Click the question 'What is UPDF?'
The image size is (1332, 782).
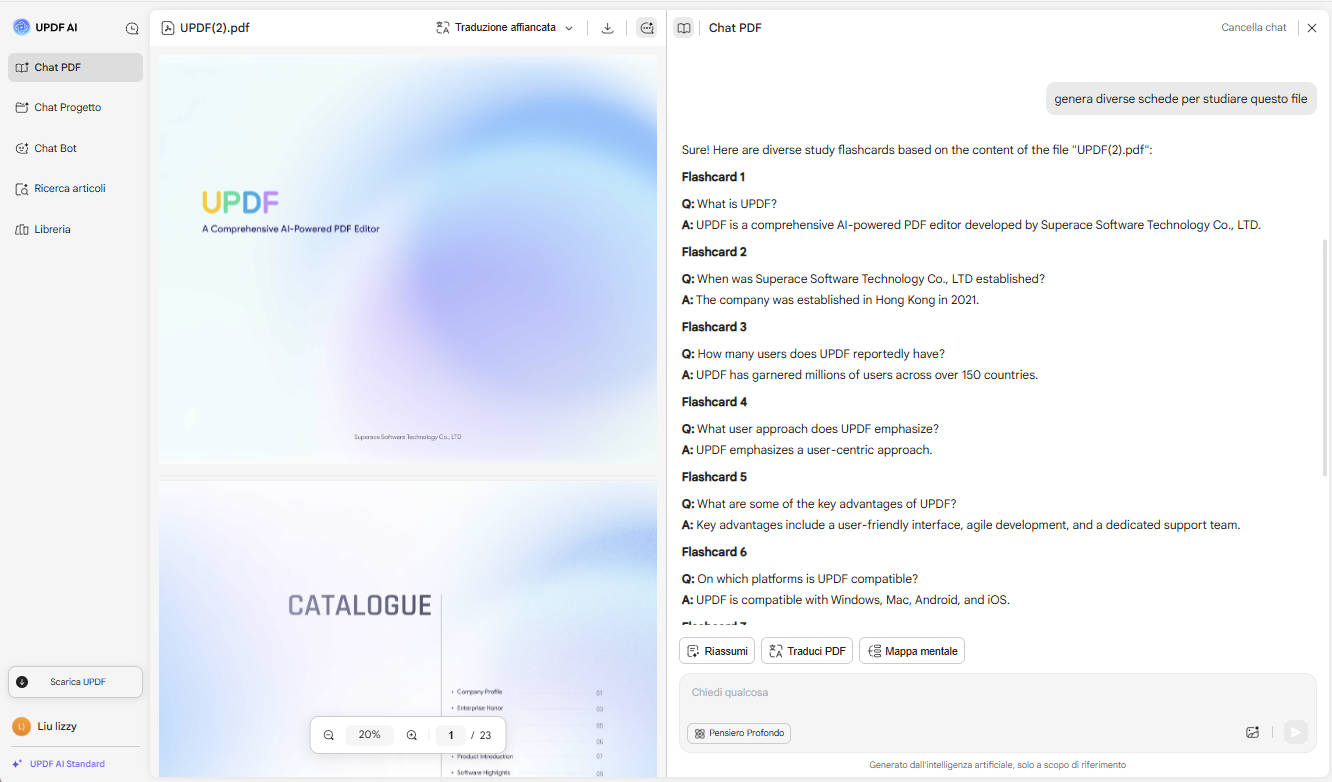coord(737,204)
